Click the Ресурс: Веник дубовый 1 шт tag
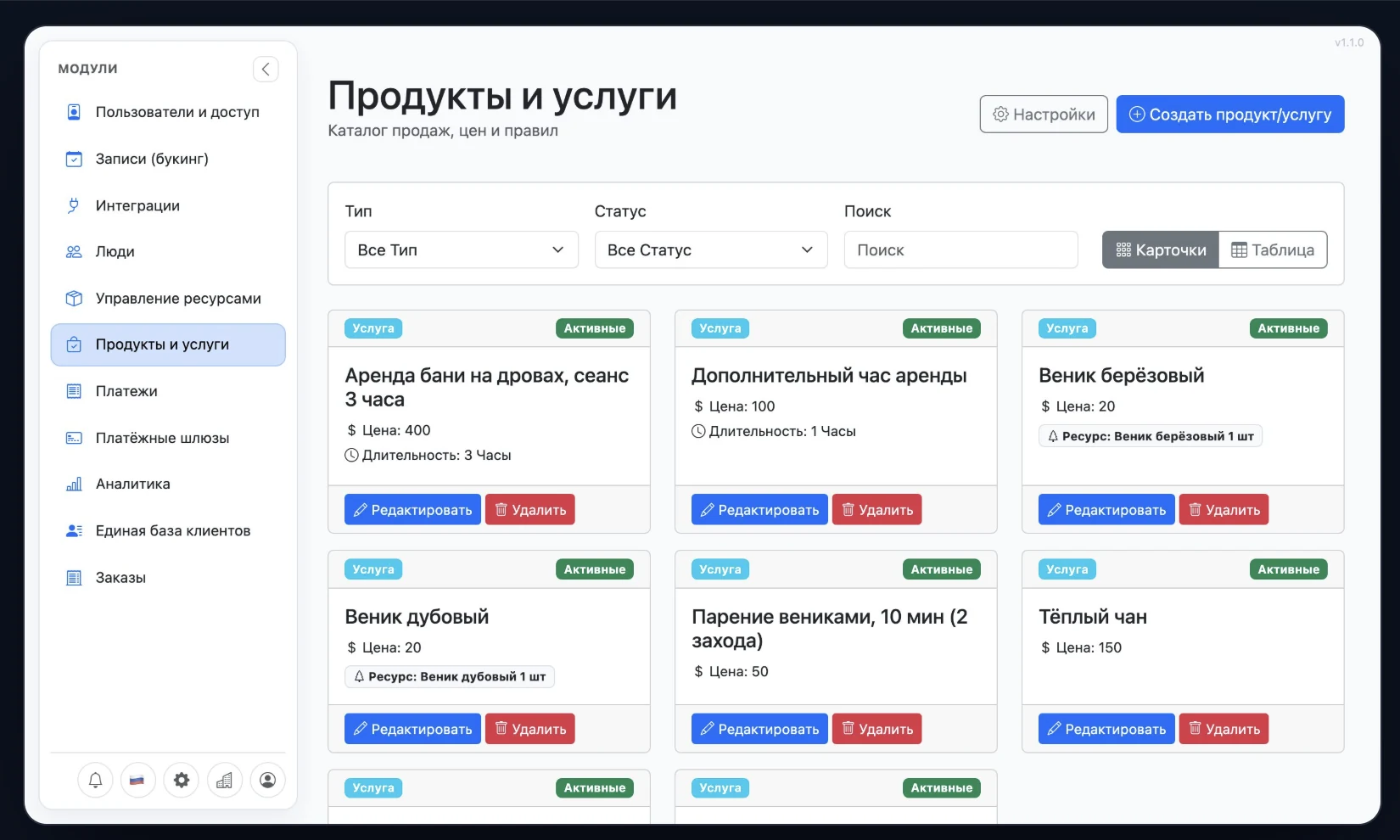The width and height of the screenshot is (1400, 840). click(x=450, y=676)
